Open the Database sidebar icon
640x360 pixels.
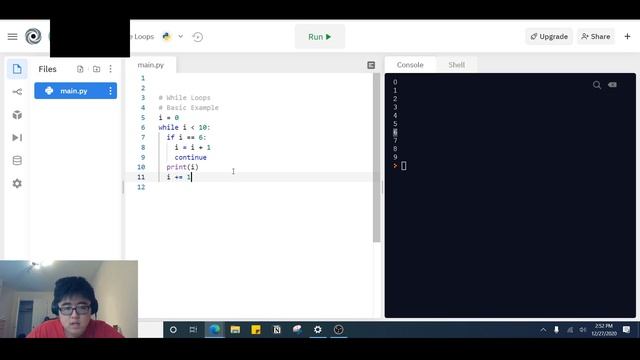(x=17, y=160)
